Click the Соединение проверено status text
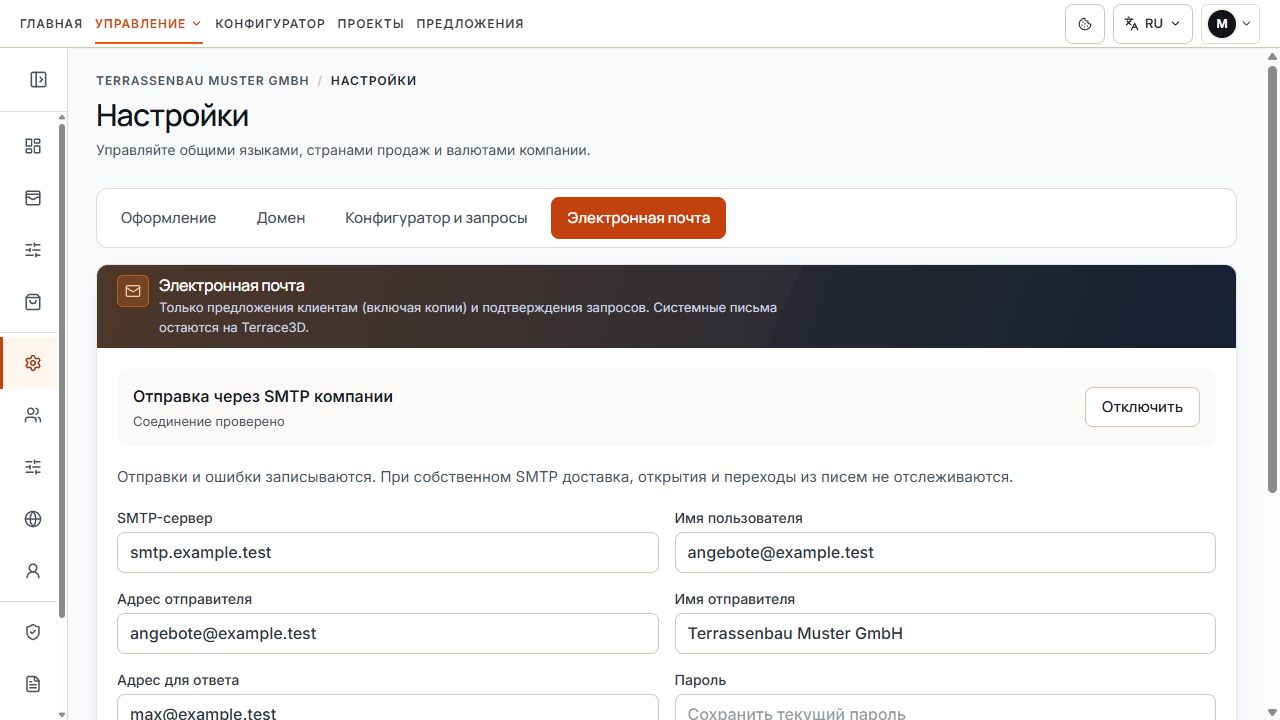1280x720 pixels. (209, 422)
